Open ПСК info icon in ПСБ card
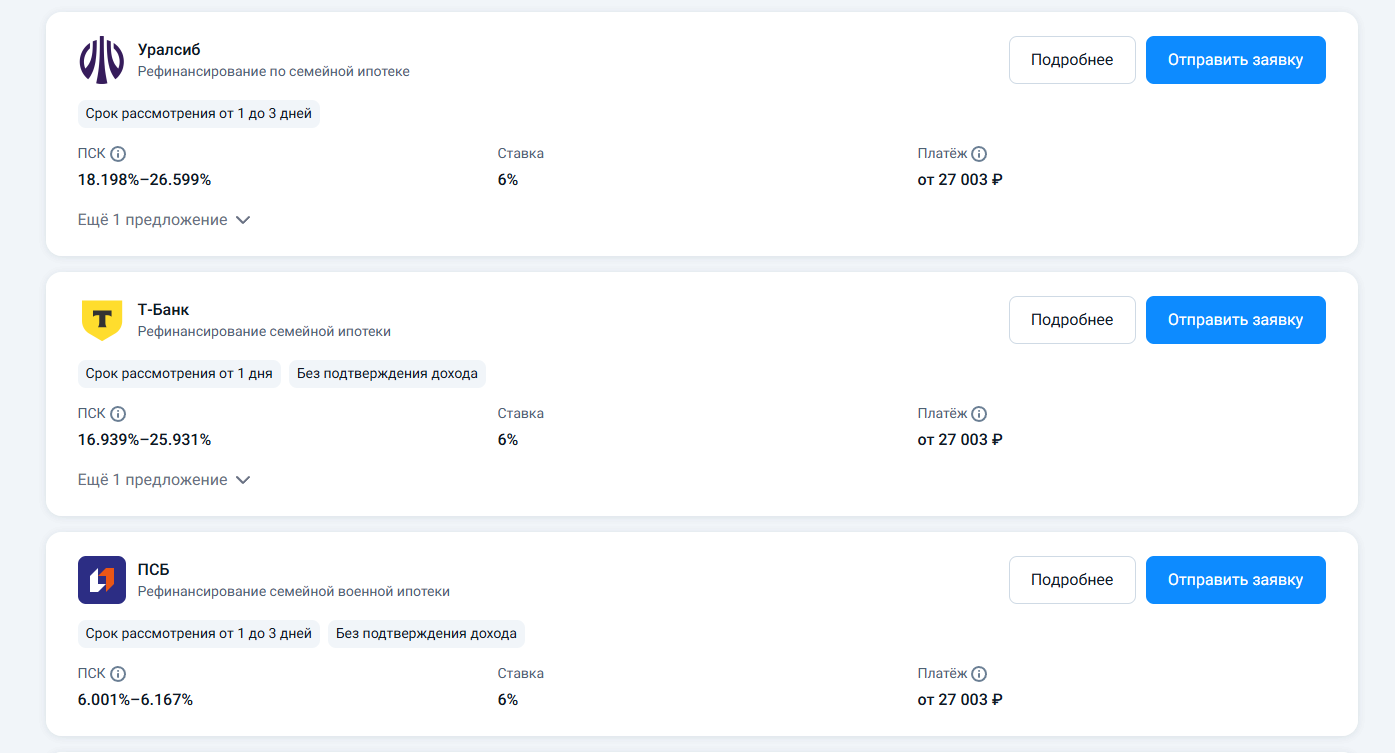 pyautogui.click(x=118, y=674)
